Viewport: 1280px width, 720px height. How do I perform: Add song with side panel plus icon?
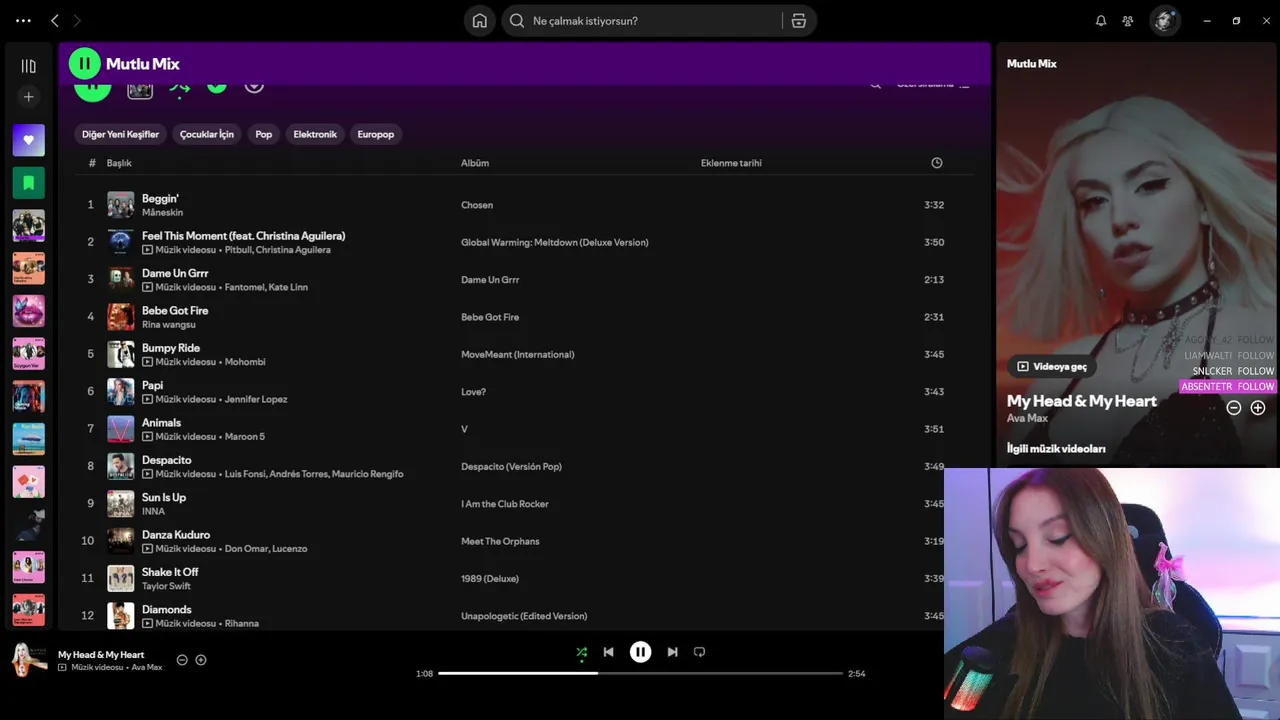tap(1258, 408)
